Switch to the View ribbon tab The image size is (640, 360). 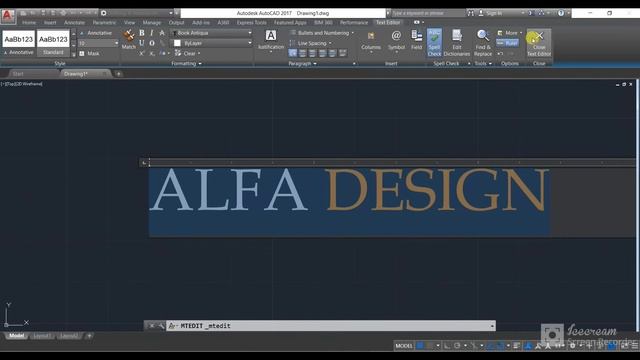pos(129,22)
